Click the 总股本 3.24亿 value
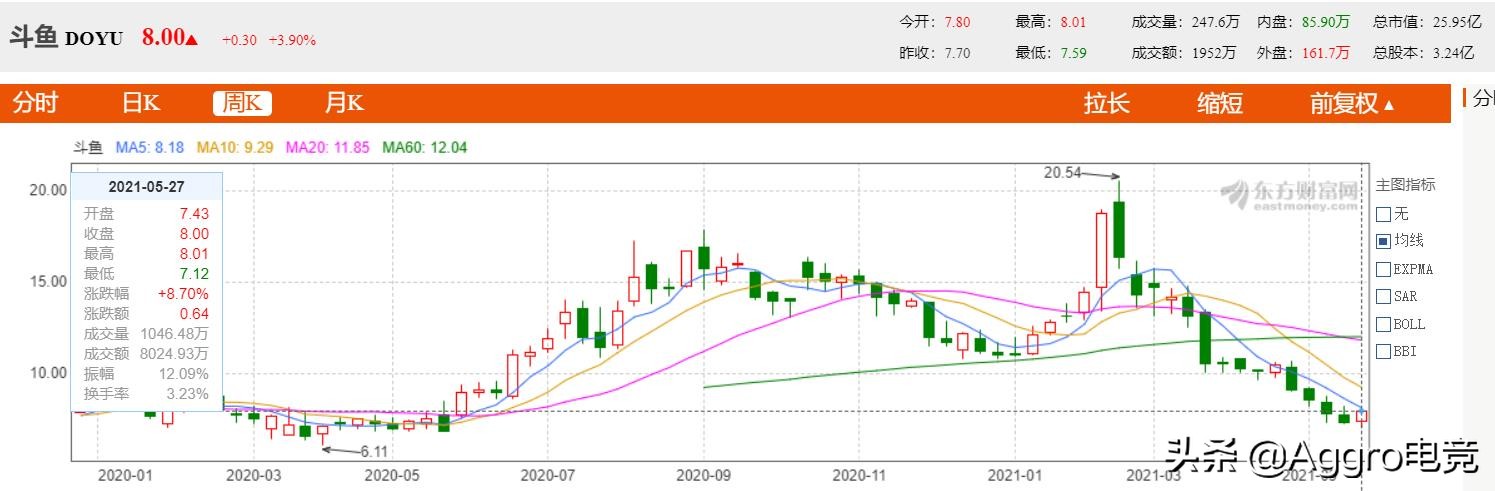Screen dimensions: 1495x491 pyautogui.click(x=1453, y=52)
